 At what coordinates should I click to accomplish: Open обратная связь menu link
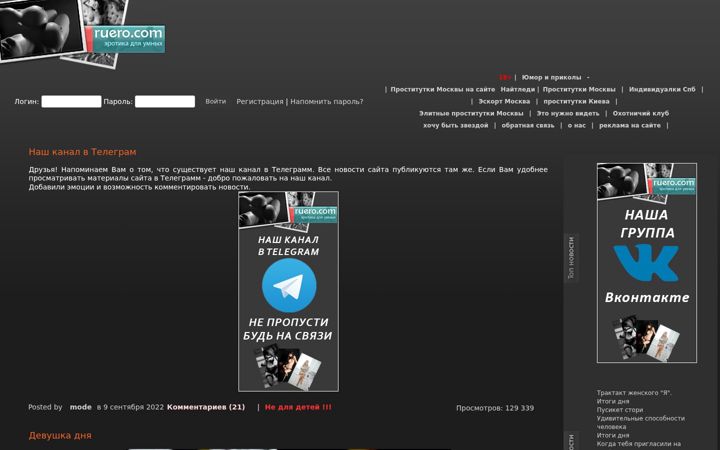(x=528, y=125)
